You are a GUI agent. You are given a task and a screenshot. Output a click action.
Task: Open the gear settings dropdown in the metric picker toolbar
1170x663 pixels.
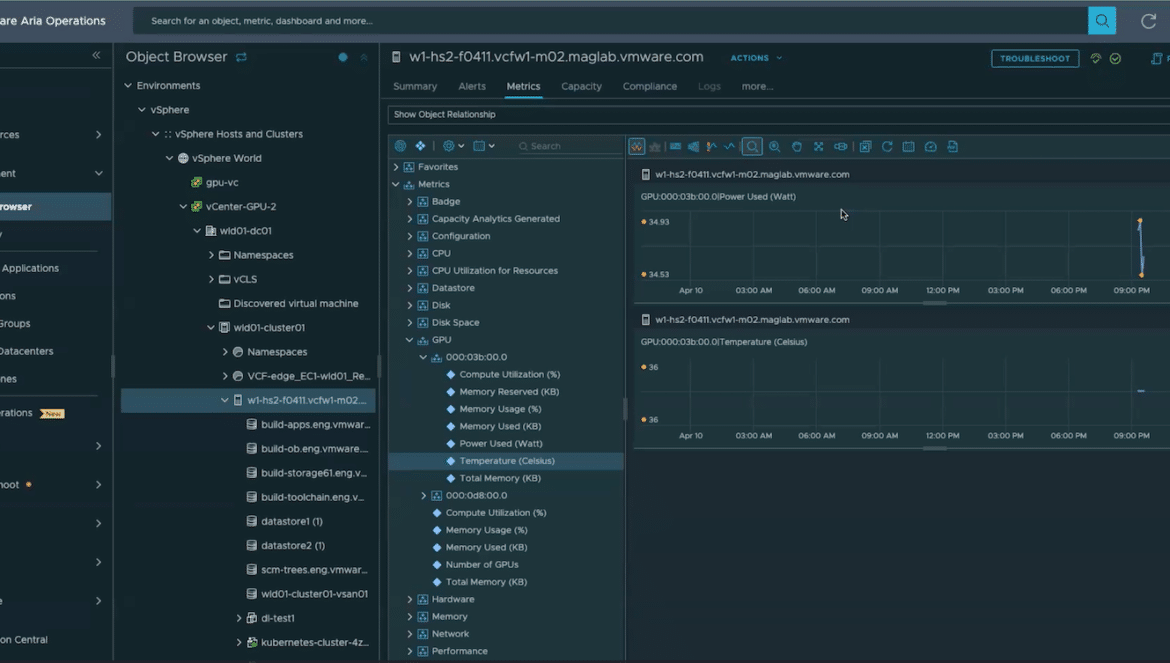tap(453, 146)
